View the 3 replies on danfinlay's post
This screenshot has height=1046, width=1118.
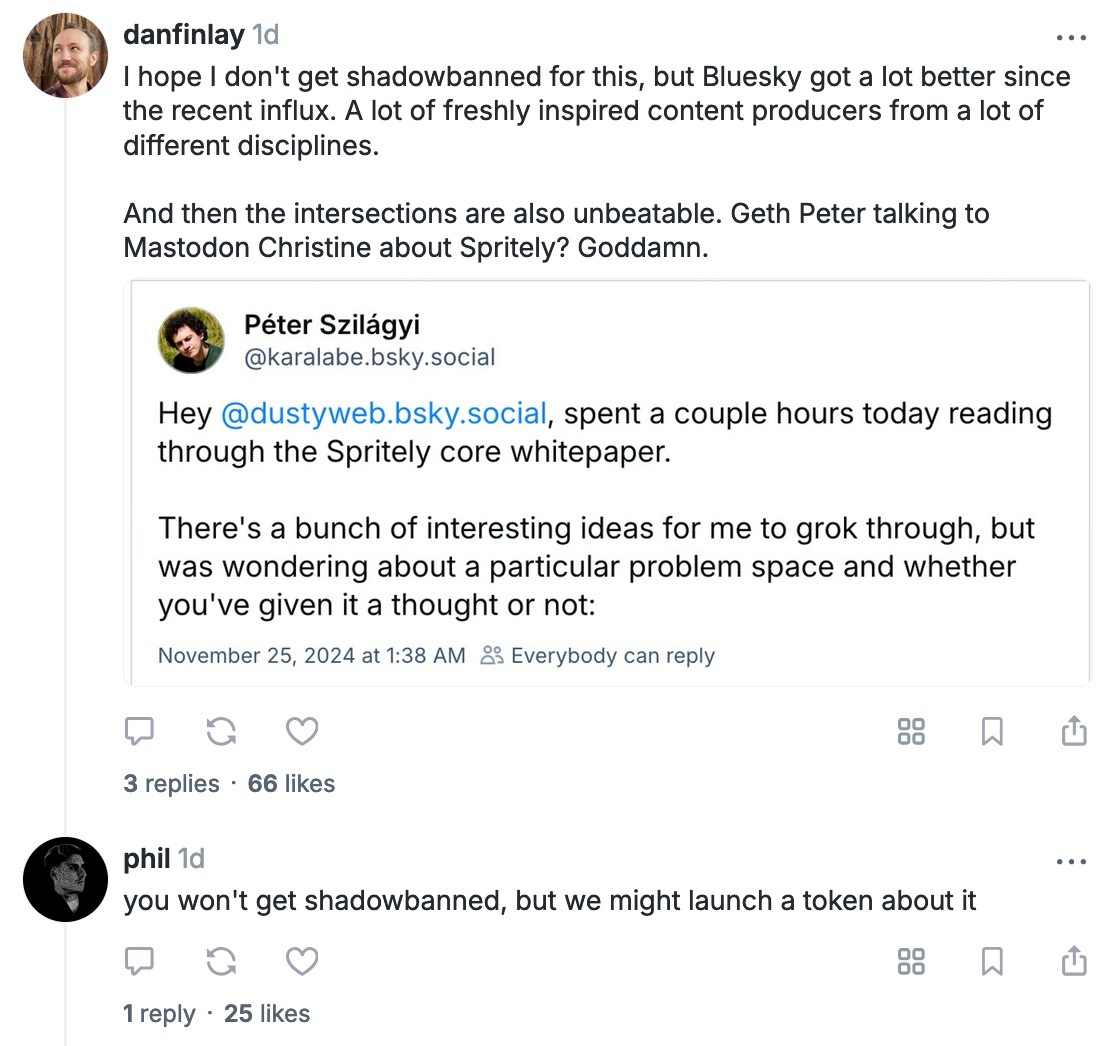pos(171,783)
